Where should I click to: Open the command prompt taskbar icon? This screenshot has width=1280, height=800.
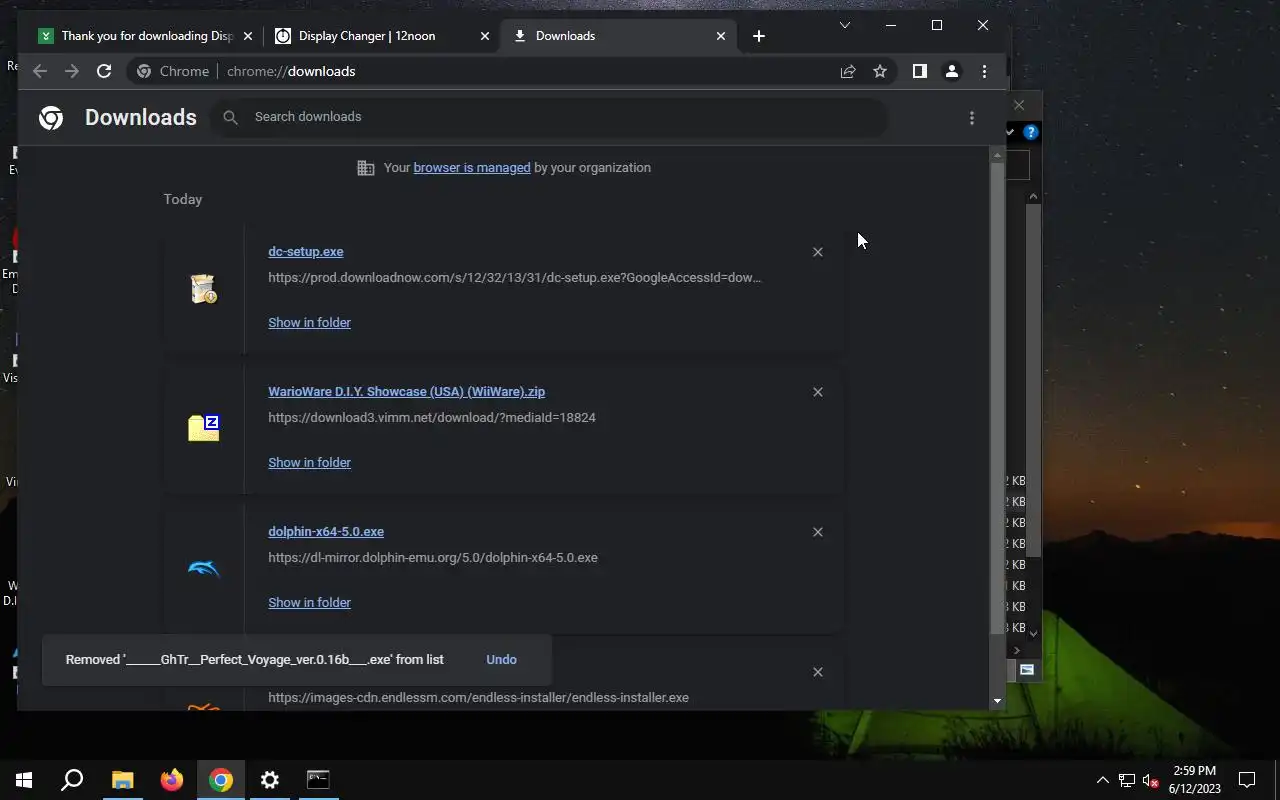pyautogui.click(x=318, y=780)
